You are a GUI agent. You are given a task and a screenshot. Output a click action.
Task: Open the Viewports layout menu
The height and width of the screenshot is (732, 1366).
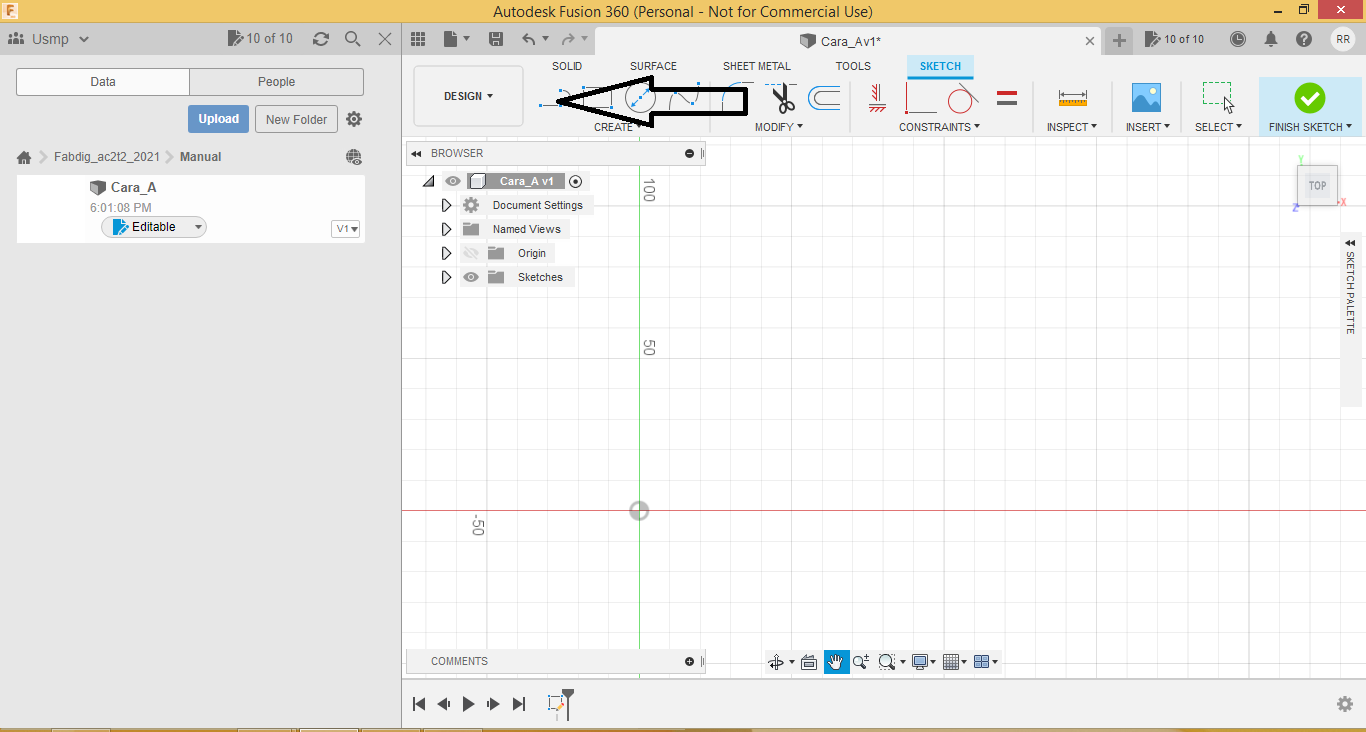point(986,662)
